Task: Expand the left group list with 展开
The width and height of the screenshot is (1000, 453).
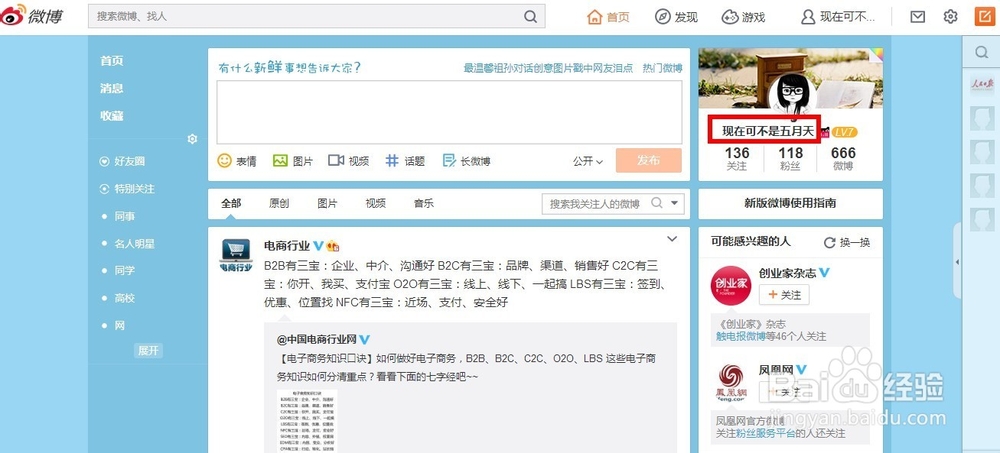Action: coord(149,350)
